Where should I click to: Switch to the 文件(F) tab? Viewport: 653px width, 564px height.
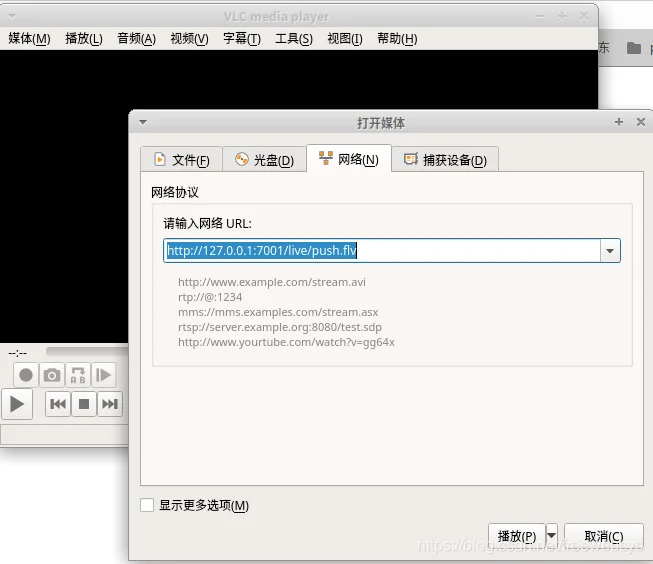coord(182,160)
